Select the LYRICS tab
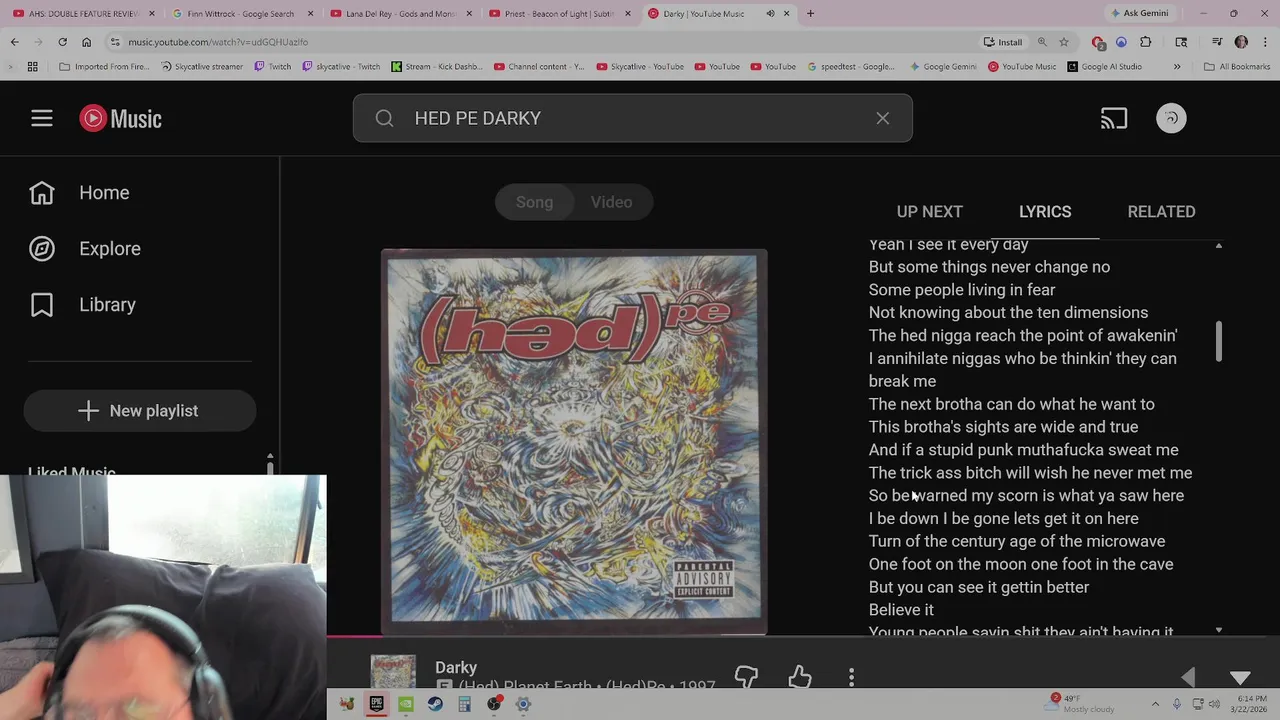The width and height of the screenshot is (1280, 720). 1045,212
